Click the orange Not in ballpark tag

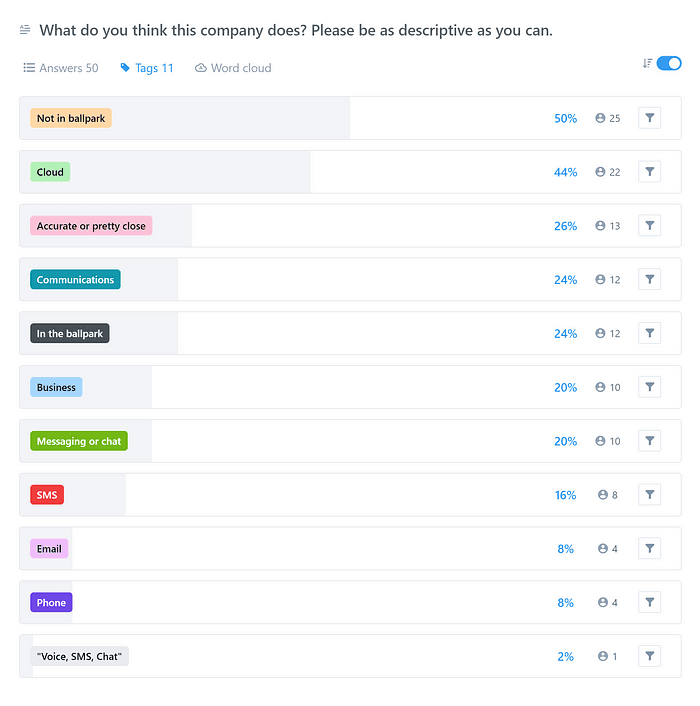[71, 118]
